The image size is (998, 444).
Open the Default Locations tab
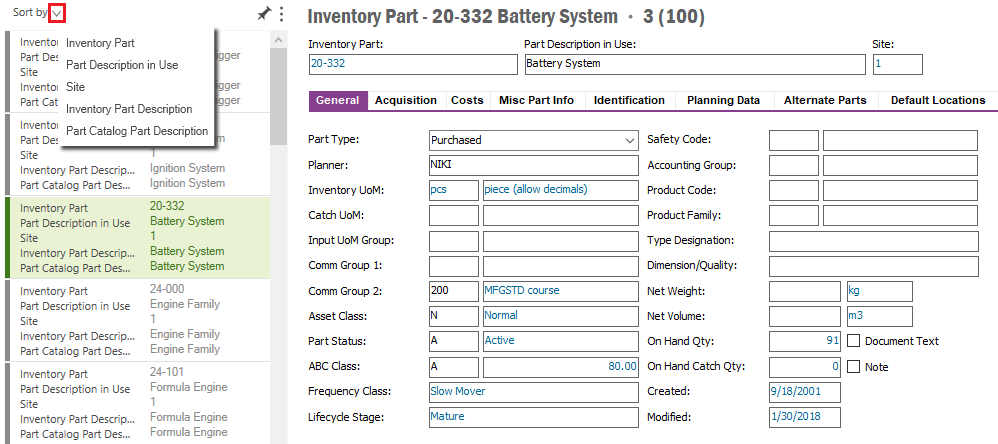click(937, 100)
